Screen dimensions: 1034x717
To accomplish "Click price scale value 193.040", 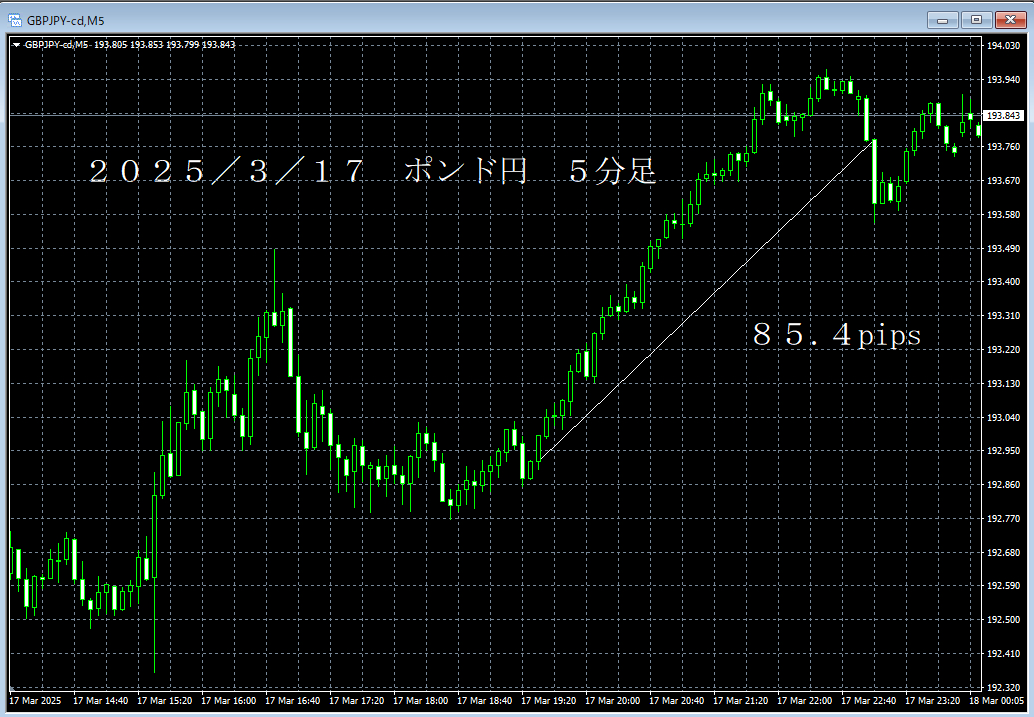I will pos(1003,418).
